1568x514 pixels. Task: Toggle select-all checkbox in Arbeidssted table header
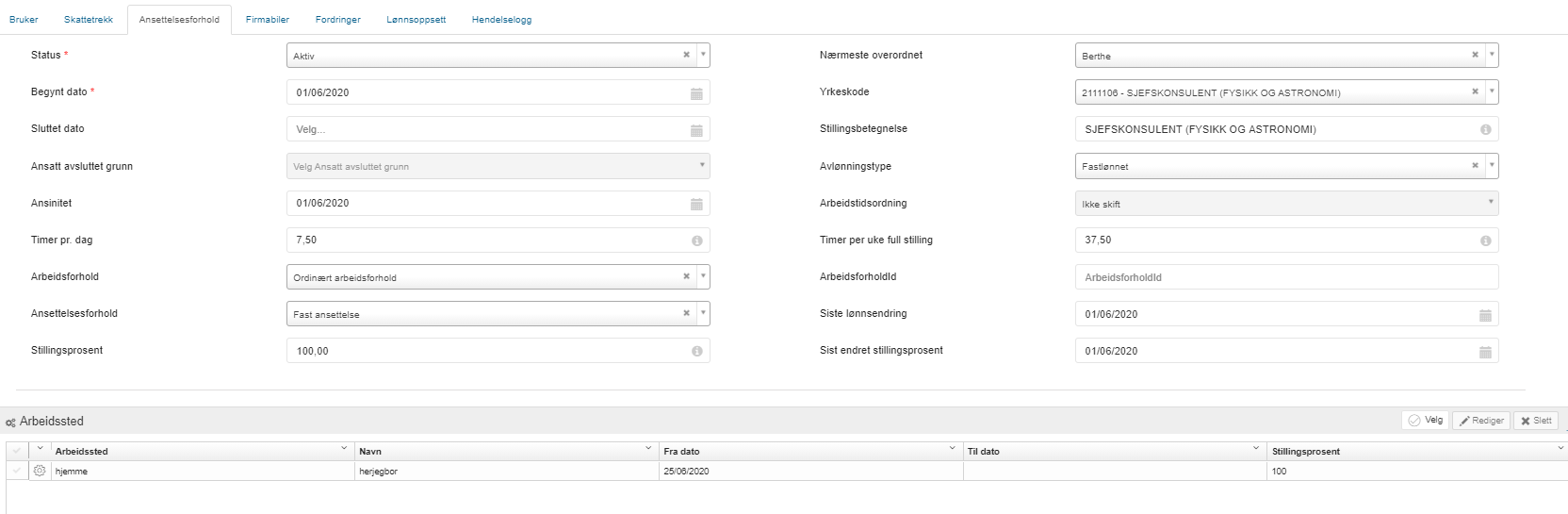click(16, 451)
